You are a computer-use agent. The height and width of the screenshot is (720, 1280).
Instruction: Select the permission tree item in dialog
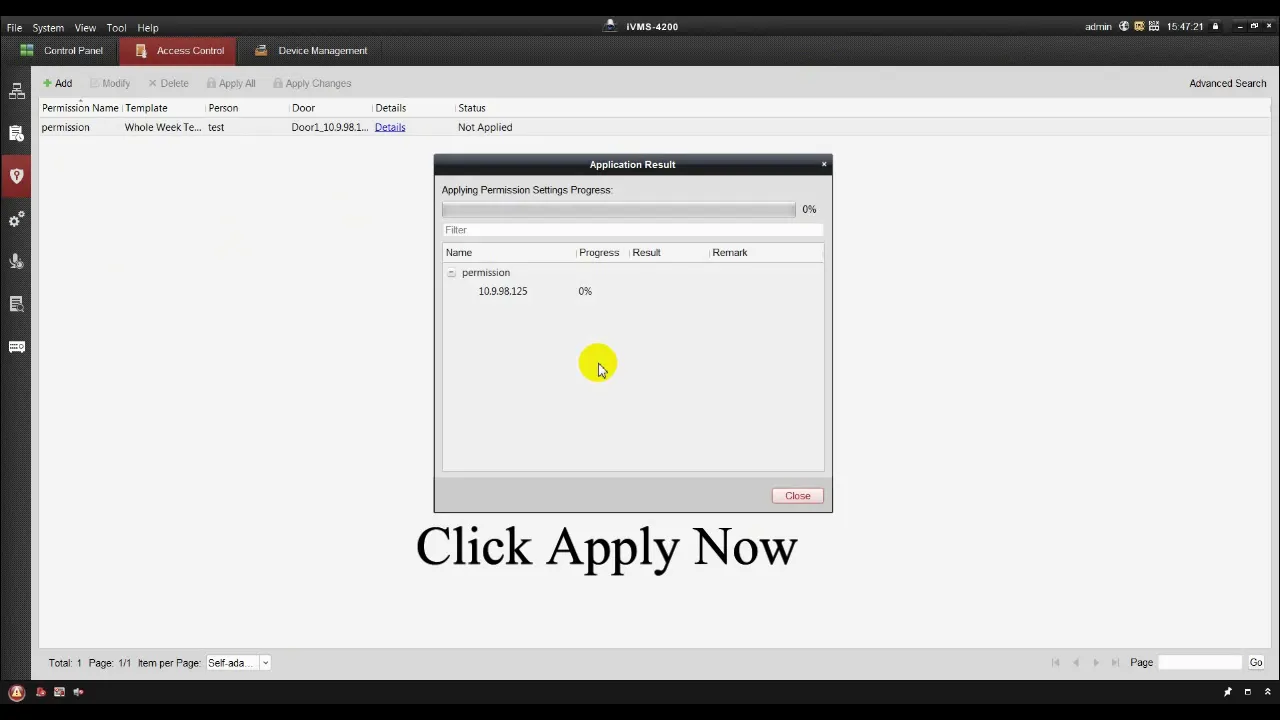[x=486, y=273]
